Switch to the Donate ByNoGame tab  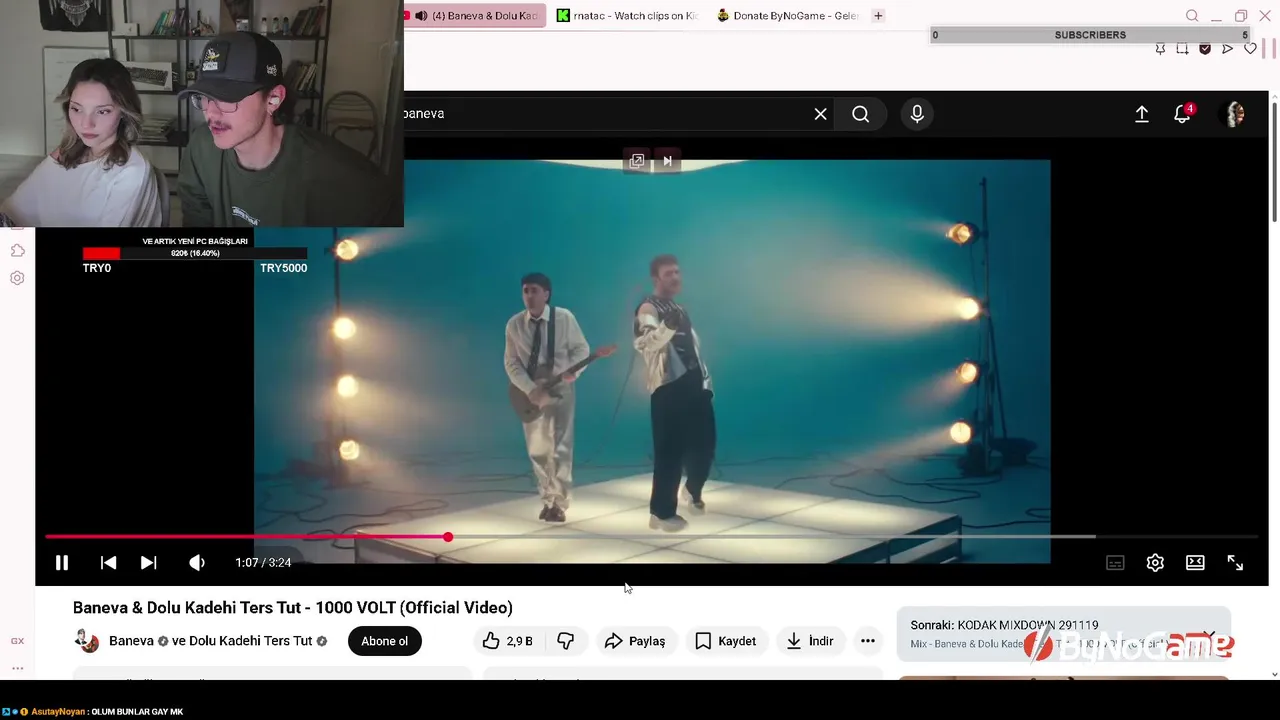787,16
